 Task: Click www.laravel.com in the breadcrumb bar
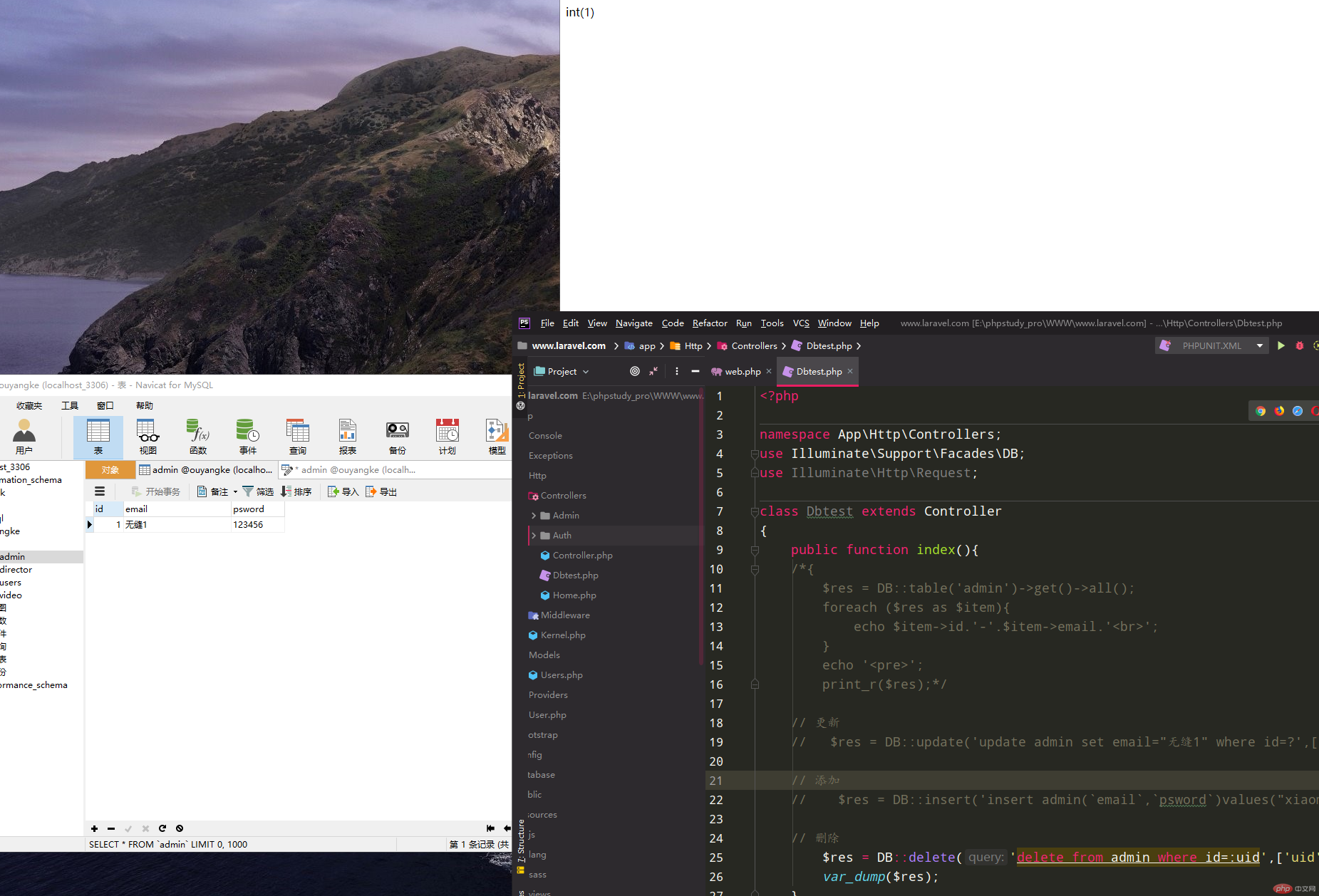tap(569, 345)
